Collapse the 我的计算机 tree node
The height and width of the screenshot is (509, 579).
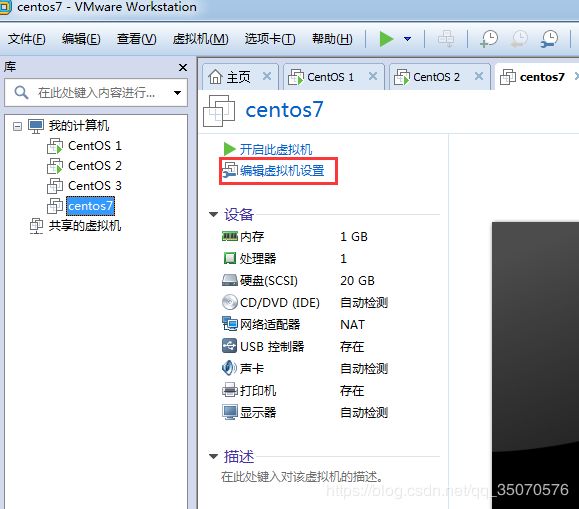17,126
